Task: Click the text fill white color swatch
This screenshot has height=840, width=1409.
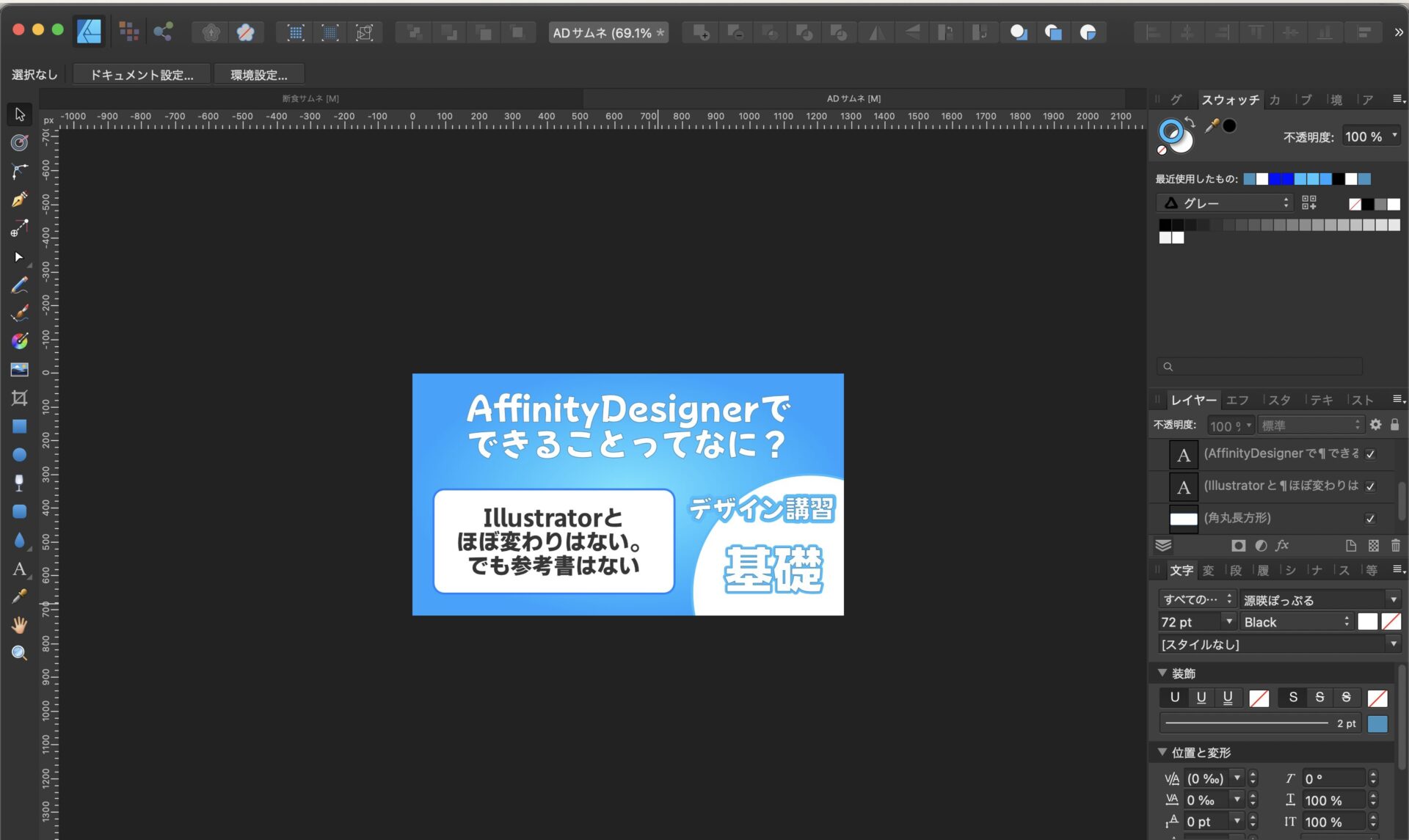Action: point(1368,621)
